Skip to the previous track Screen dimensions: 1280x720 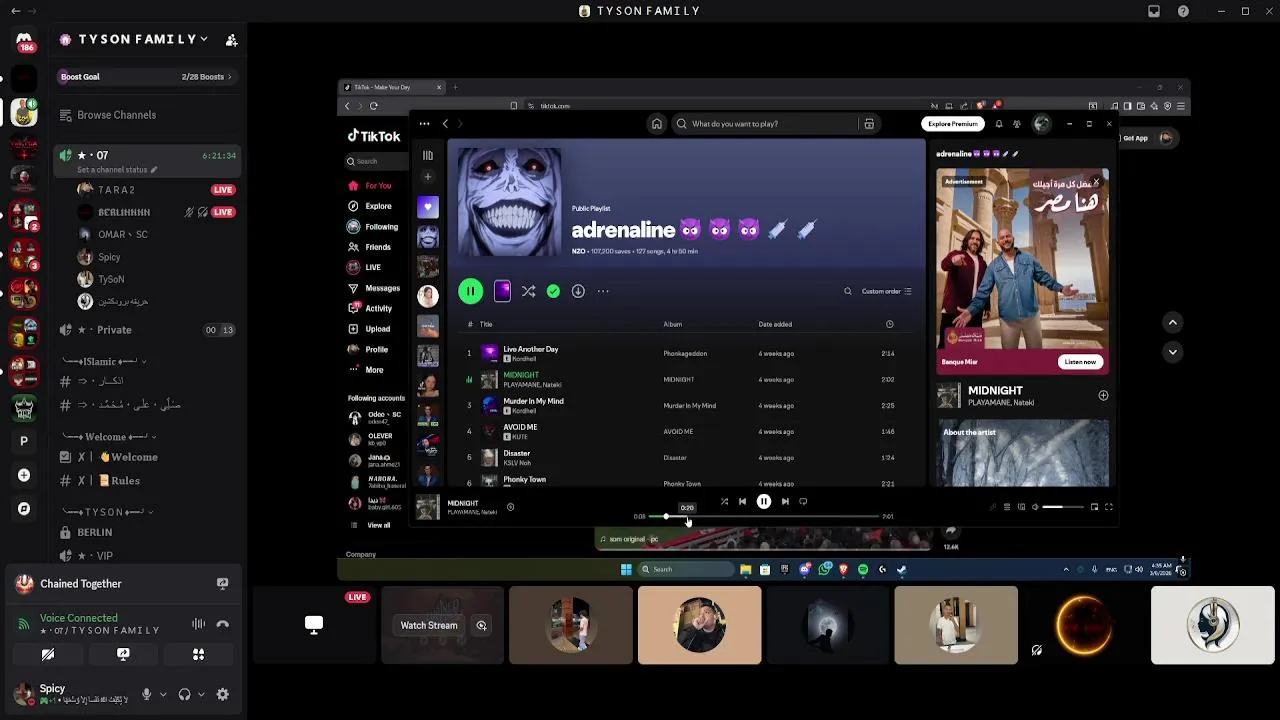(742, 501)
